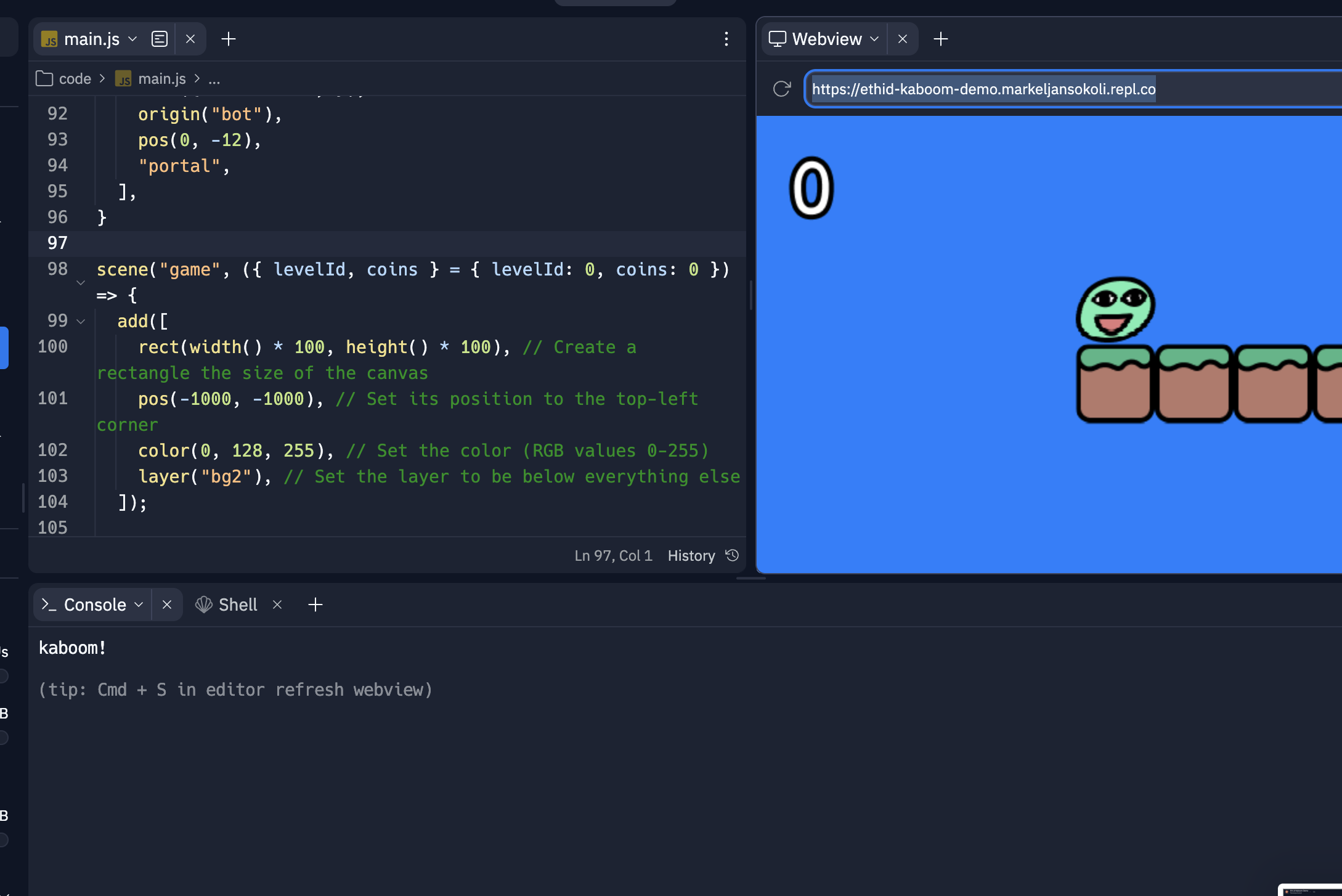Select the Console tab

94,605
